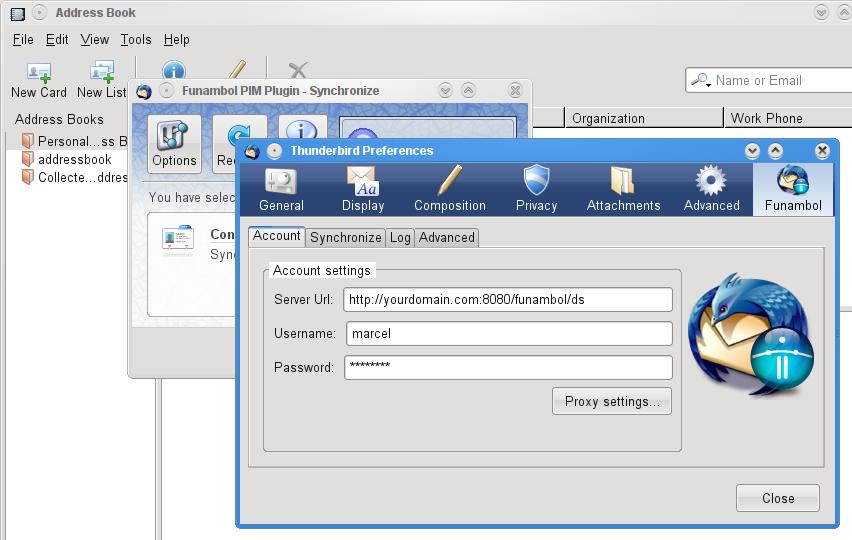Select the addressbook entry in Address Books

coord(74,159)
